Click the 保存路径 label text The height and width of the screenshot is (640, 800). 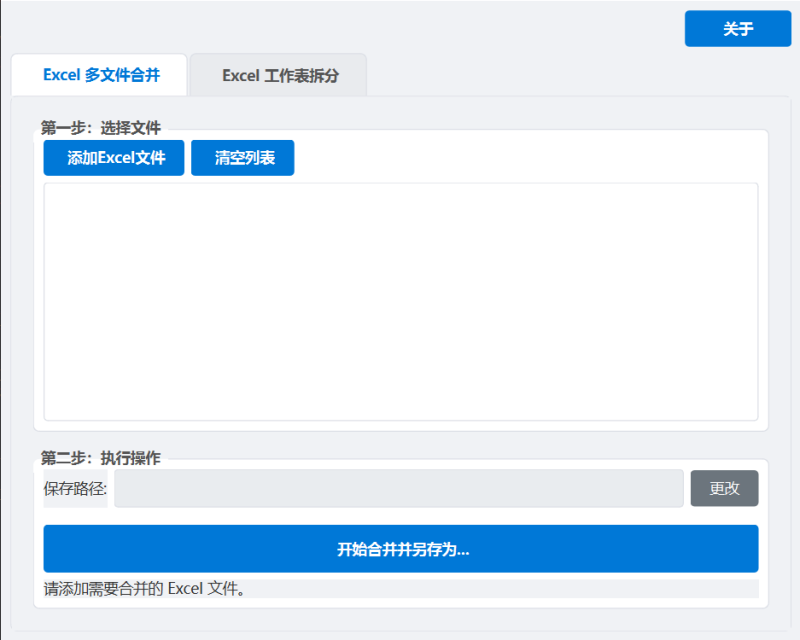pos(75,489)
